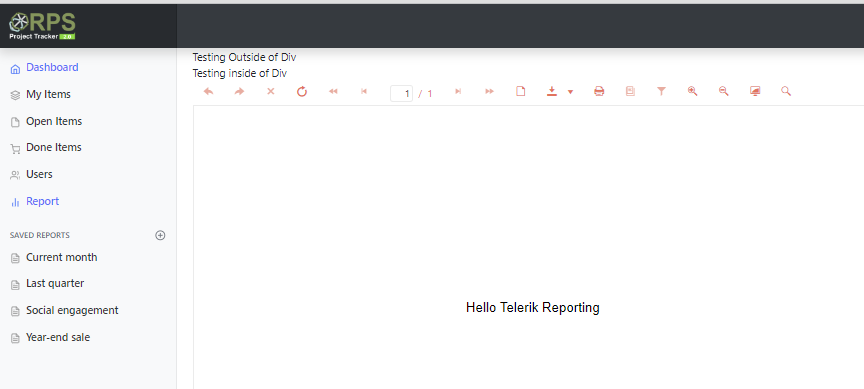This screenshot has height=389, width=864.
Task: Search in report with magnifier icon
Action: (x=786, y=91)
